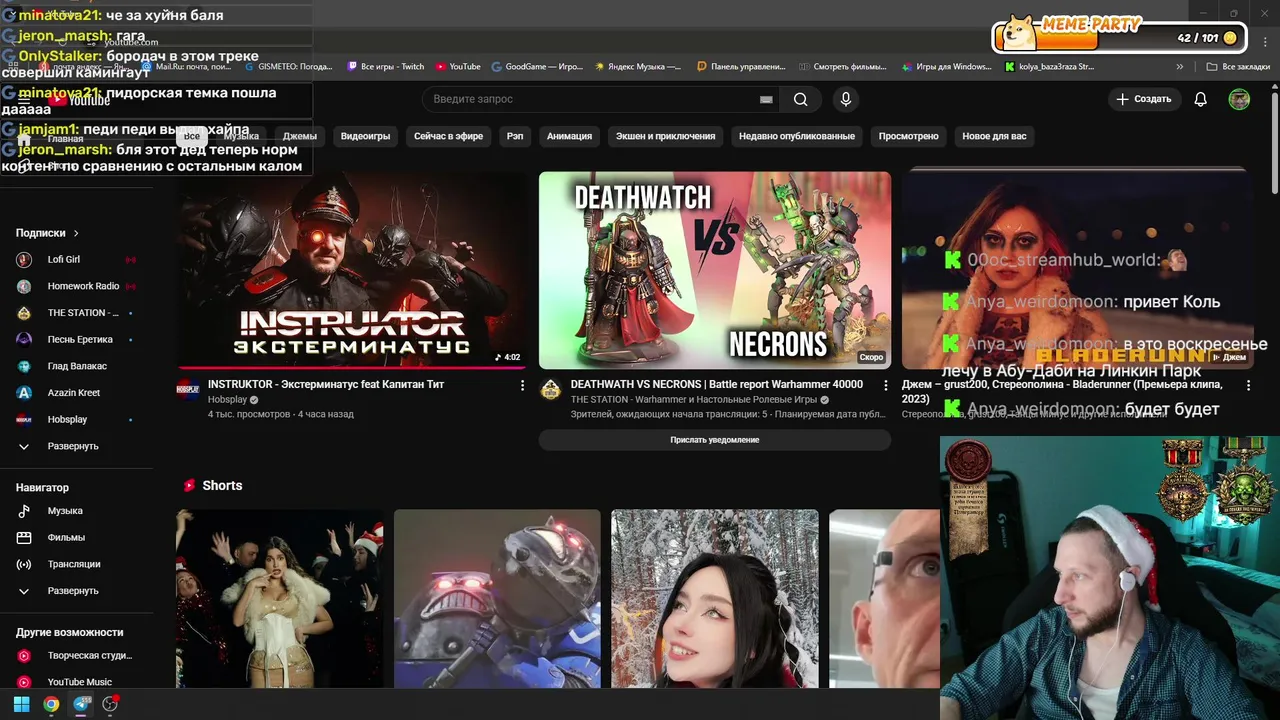Select the Сейчас в эфире chip
The width and height of the screenshot is (1280, 720).
point(448,136)
